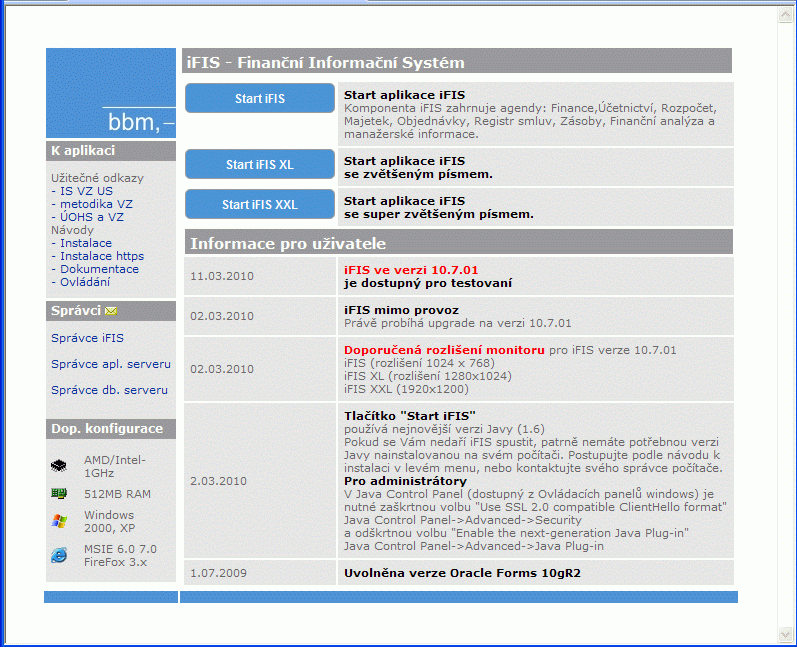Click the Internet Explorer icon
Viewport: 797px width, 647px height.
point(59,555)
